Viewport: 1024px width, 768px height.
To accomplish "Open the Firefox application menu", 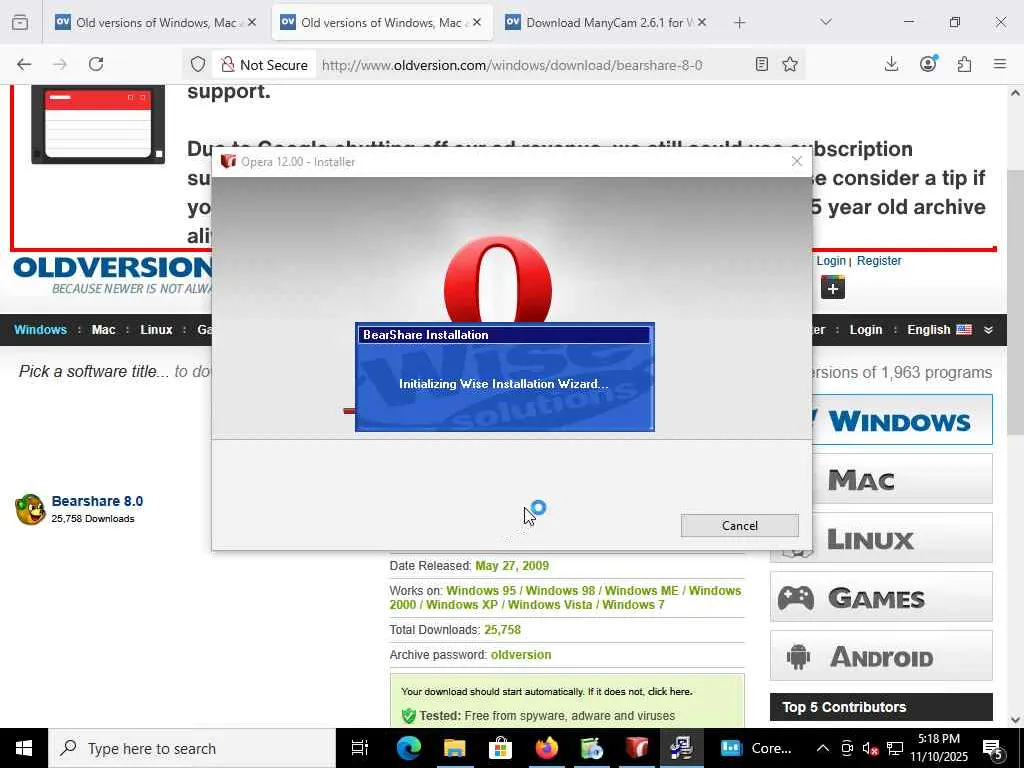I will click(1000, 64).
